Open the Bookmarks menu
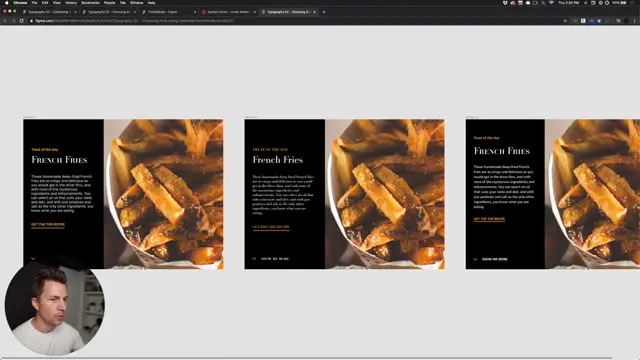This screenshot has width=640, height=360. tap(90, 2)
